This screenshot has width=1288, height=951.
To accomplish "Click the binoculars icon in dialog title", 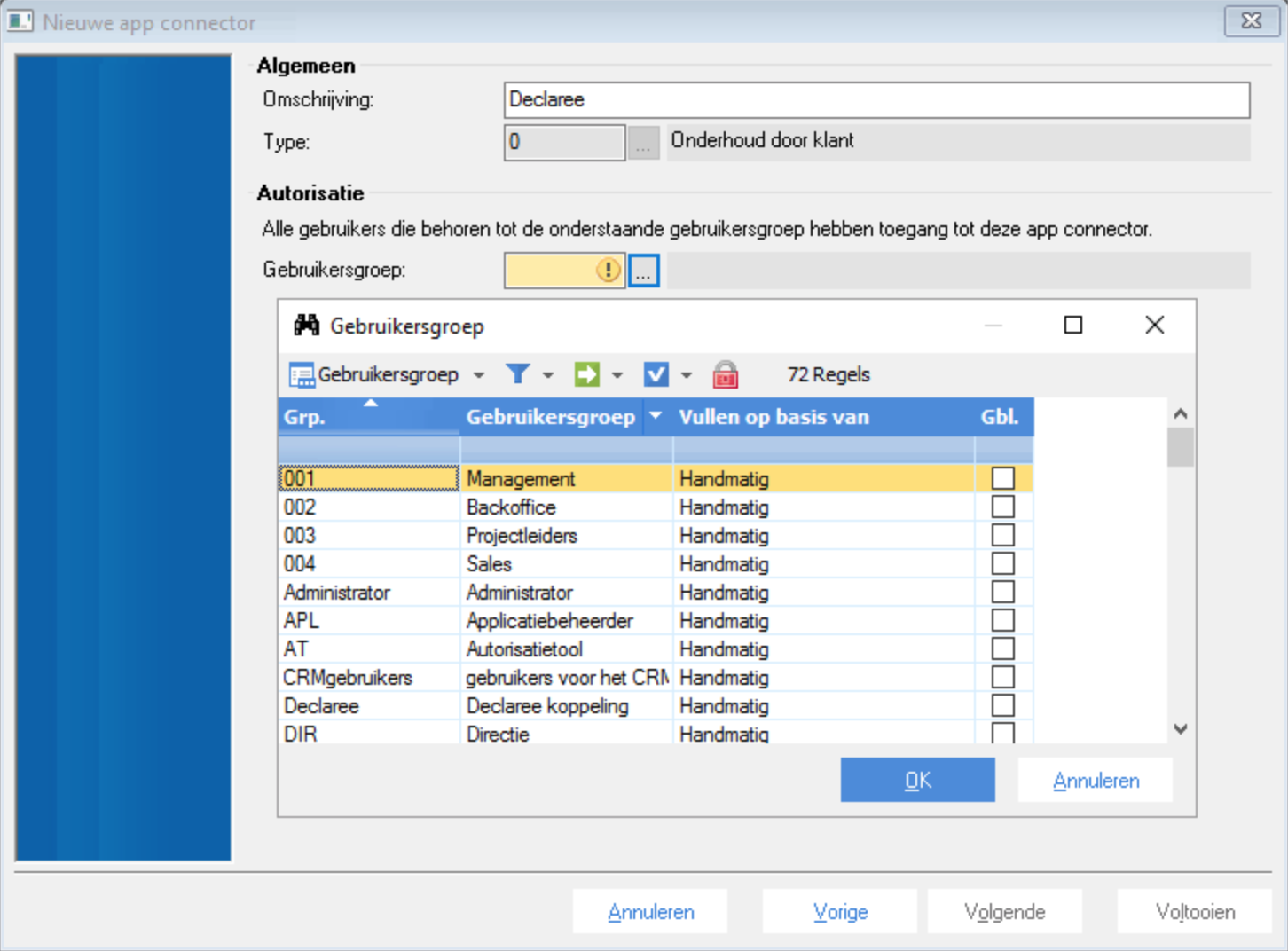I will click(307, 326).
